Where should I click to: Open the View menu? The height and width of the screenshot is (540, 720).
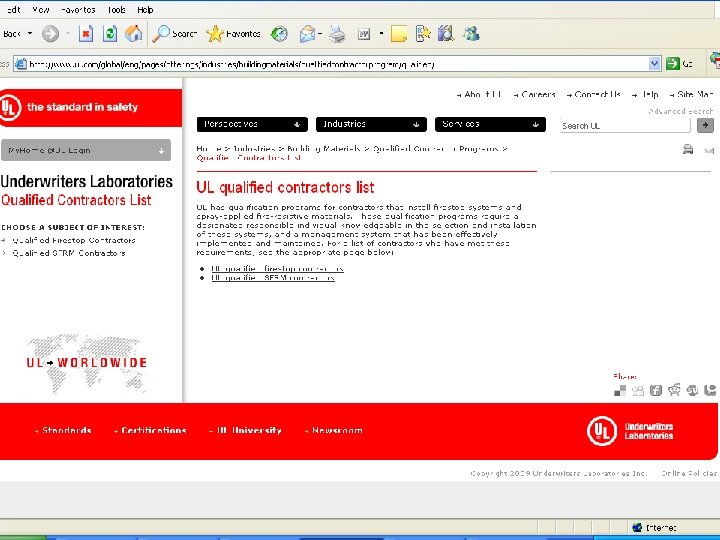point(41,10)
